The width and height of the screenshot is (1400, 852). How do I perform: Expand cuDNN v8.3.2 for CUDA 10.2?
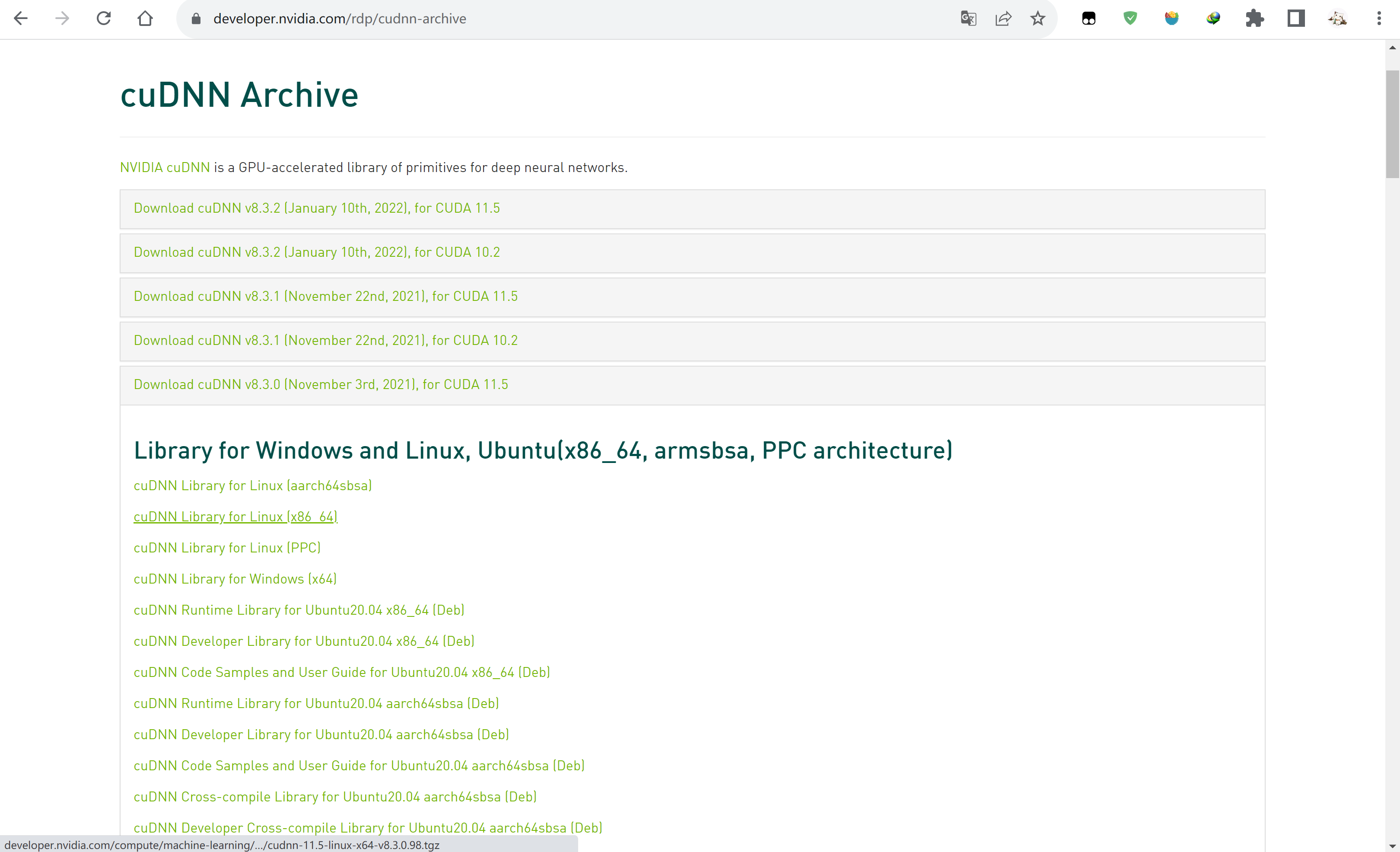(316, 252)
